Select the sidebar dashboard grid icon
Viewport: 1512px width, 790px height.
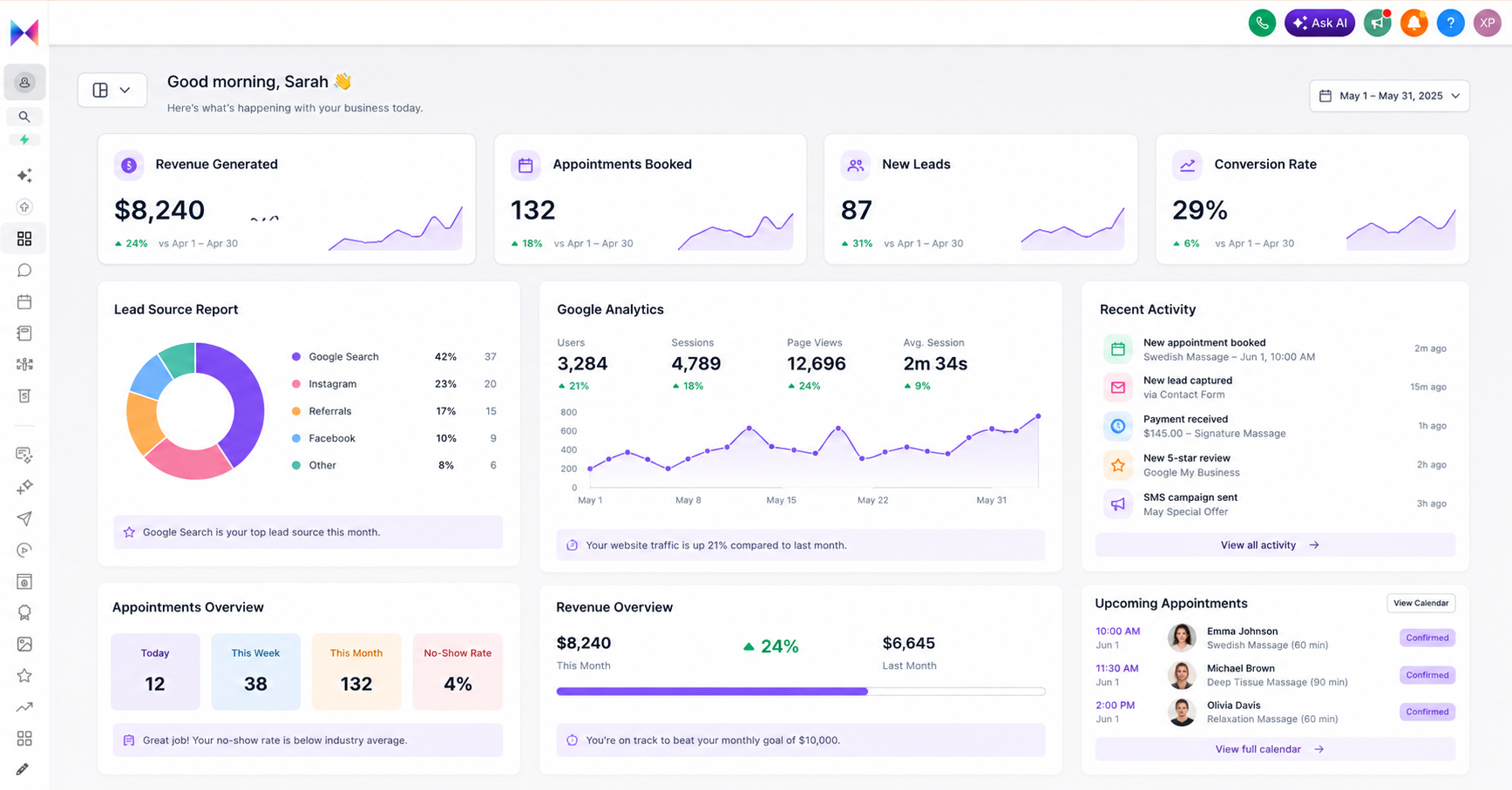(x=24, y=239)
